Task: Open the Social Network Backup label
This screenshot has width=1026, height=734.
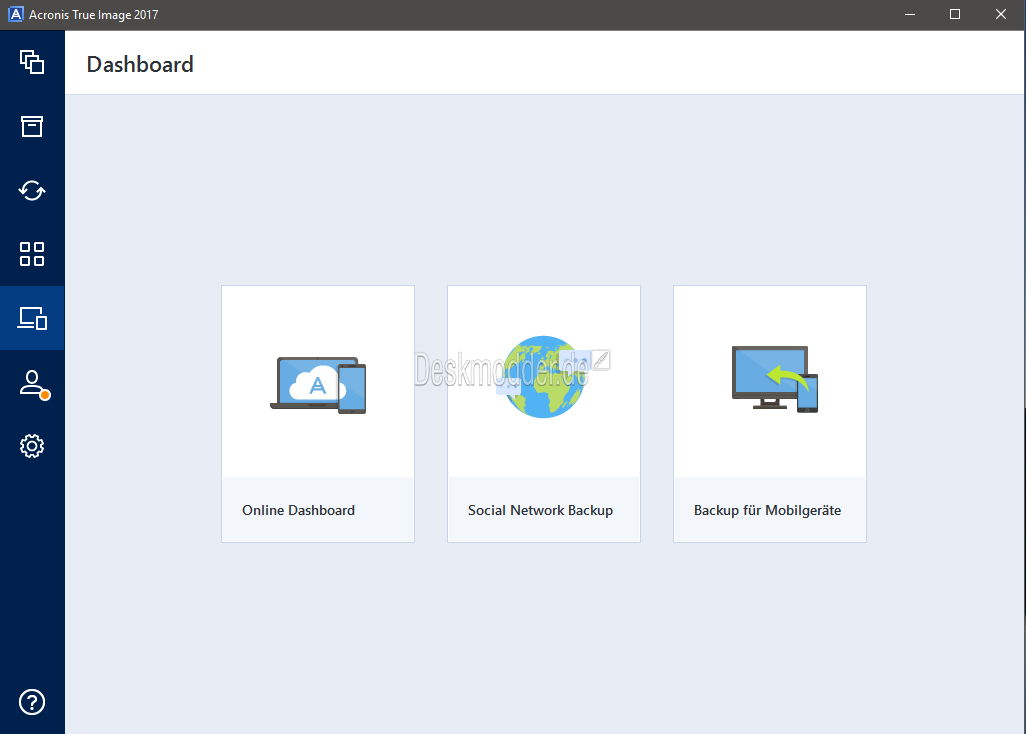Action: tap(540, 510)
